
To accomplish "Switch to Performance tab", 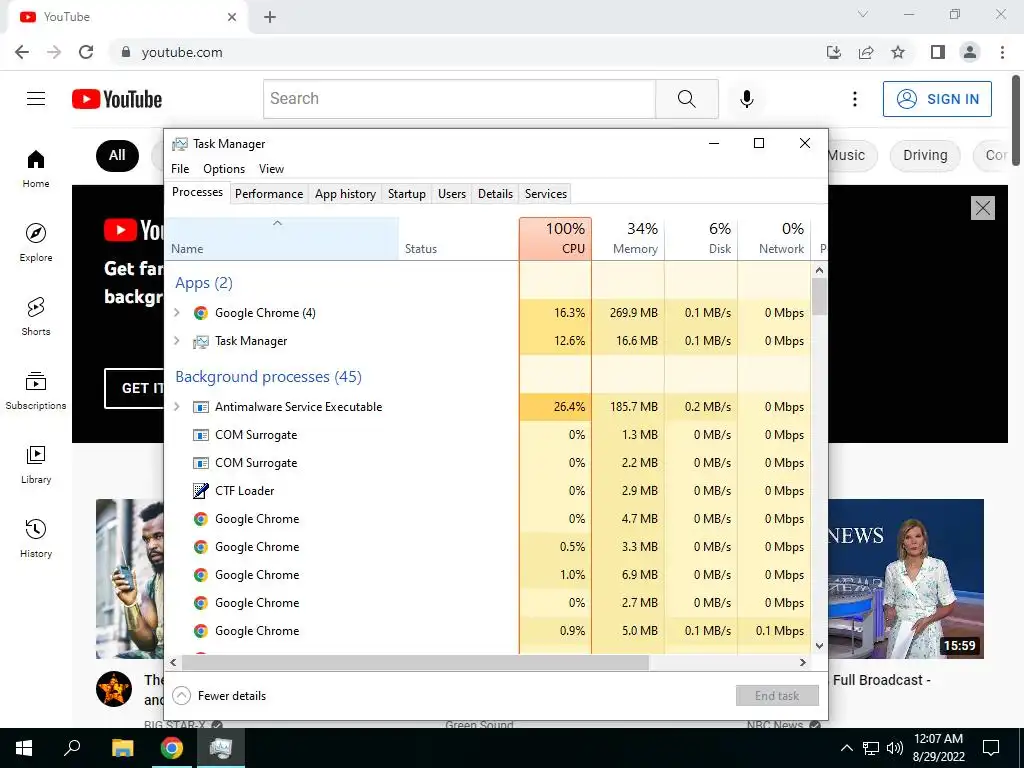I will 269,194.
